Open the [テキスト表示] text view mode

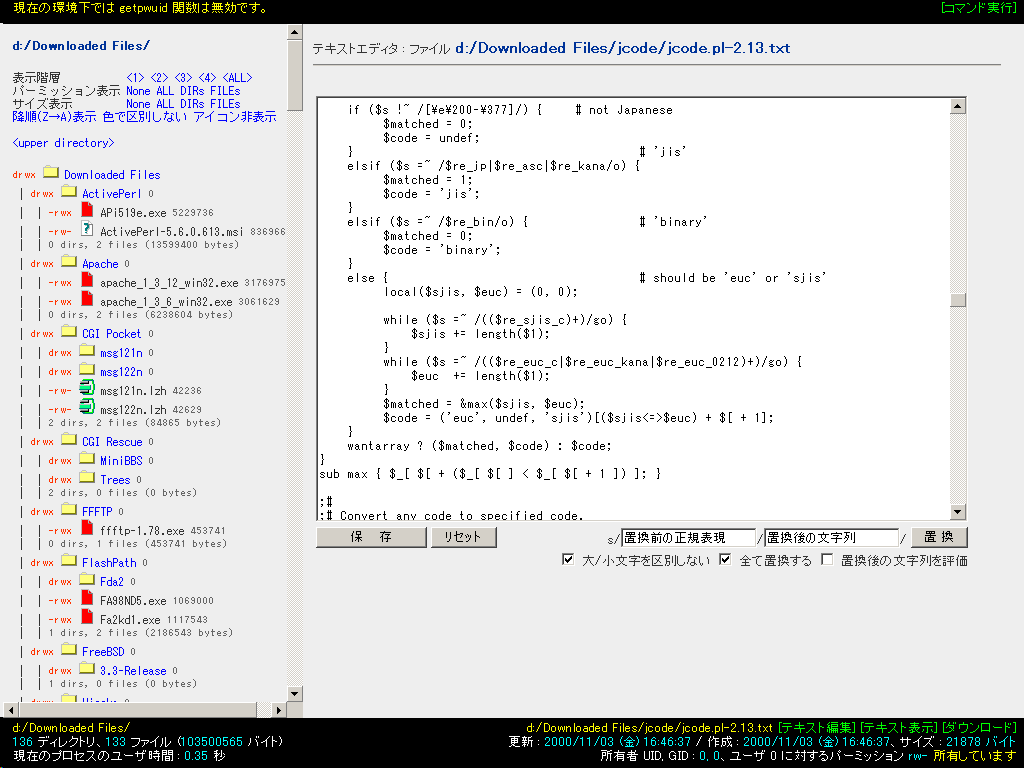[899, 728]
